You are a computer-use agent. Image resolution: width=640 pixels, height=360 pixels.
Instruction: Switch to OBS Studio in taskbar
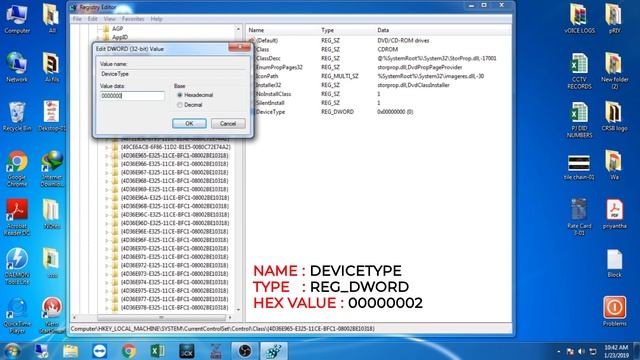244,351
